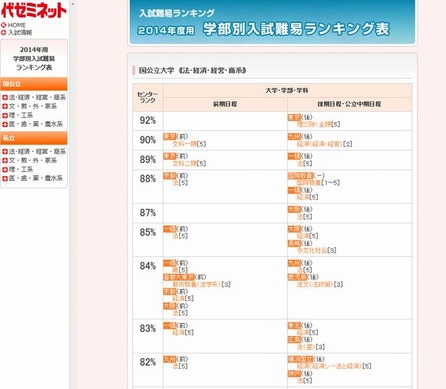Click the circle icon beside 入試情報
Image resolution: width=446 pixels, height=389 pixels.
click(x=4, y=32)
